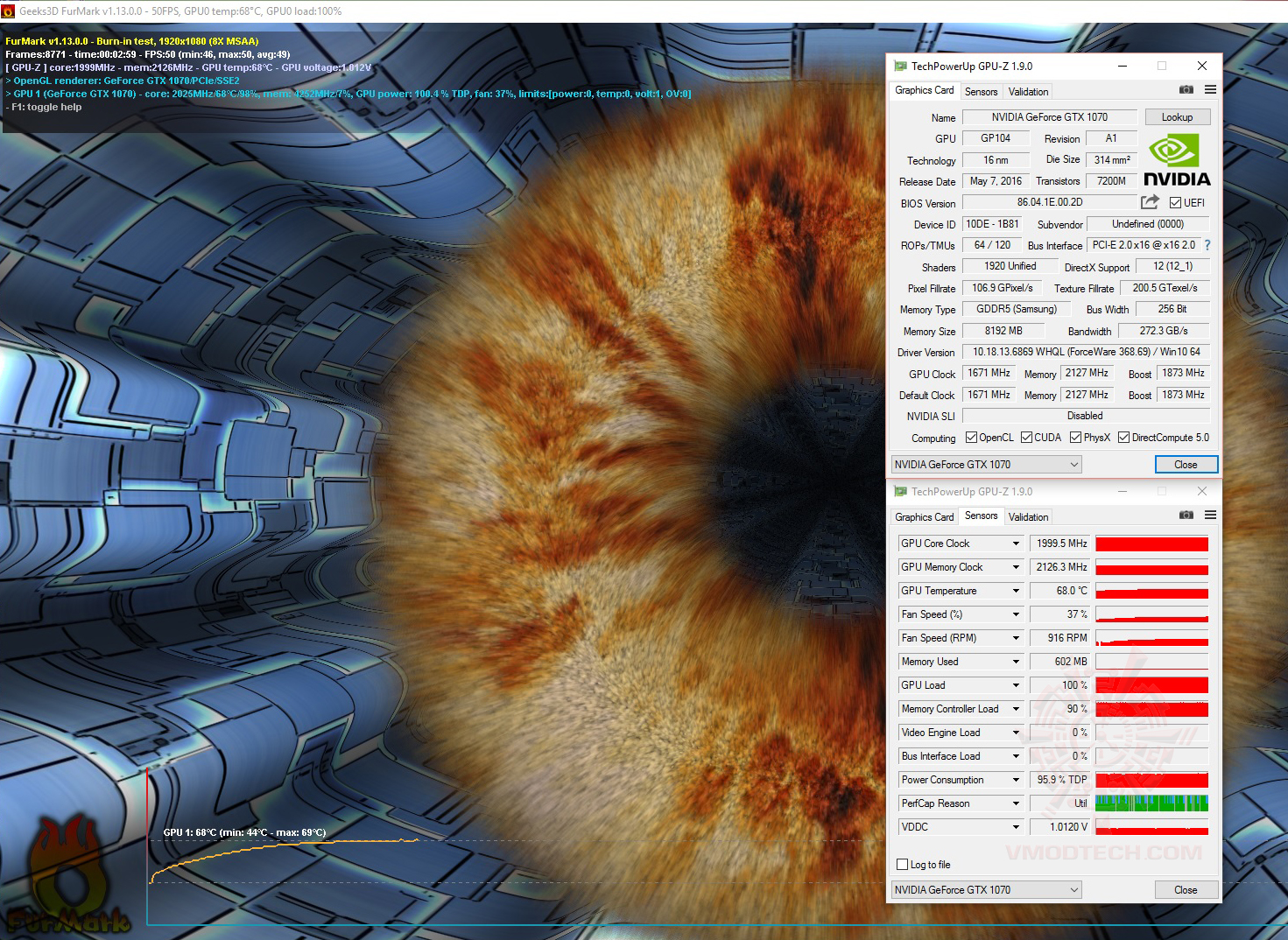Image resolution: width=1288 pixels, height=940 pixels.
Task: Open the Memory Controller Load sensor dropdown
Action: [1016, 709]
